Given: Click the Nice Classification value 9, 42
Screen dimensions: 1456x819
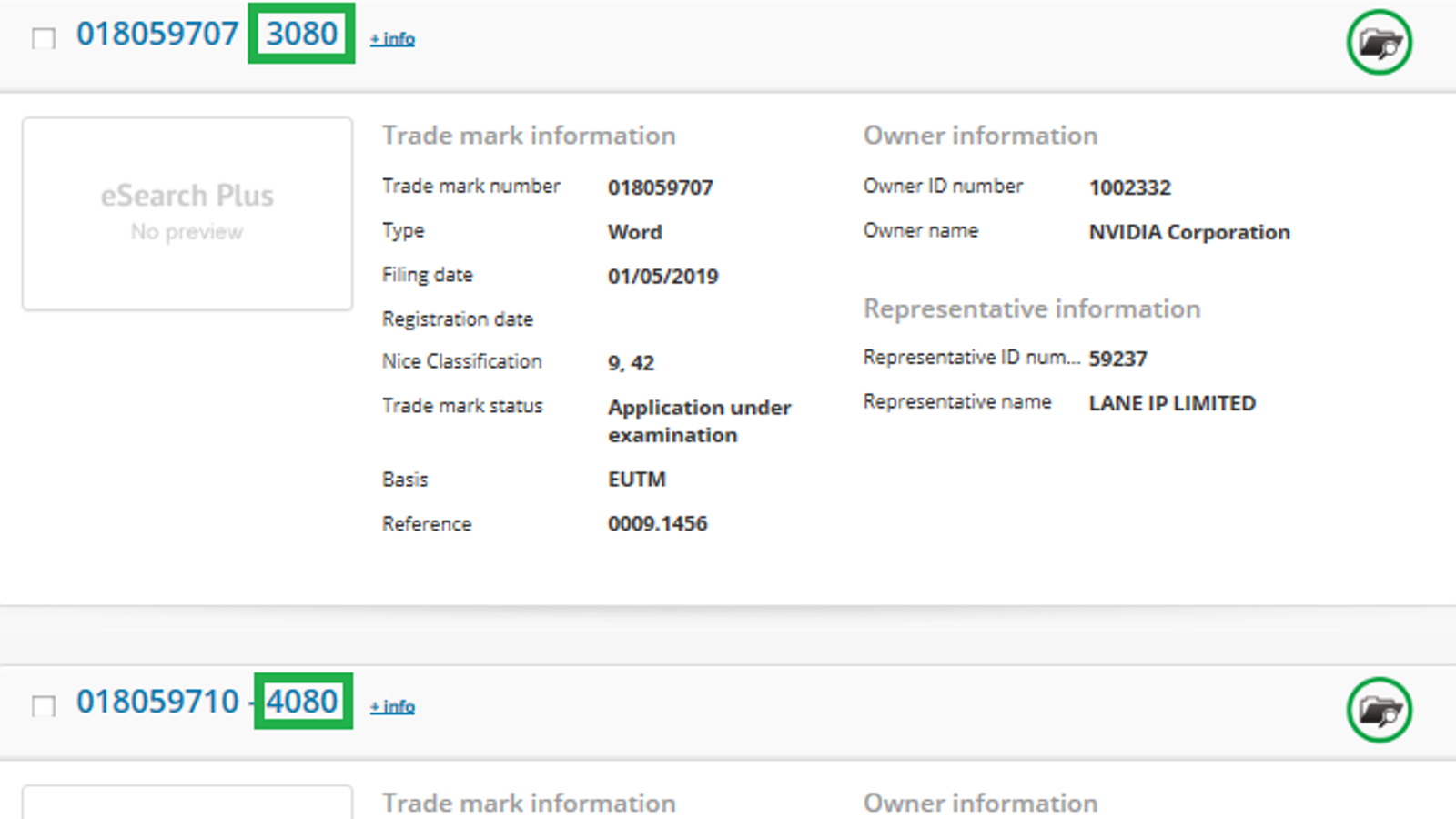Looking at the screenshot, I should tap(631, 363).
